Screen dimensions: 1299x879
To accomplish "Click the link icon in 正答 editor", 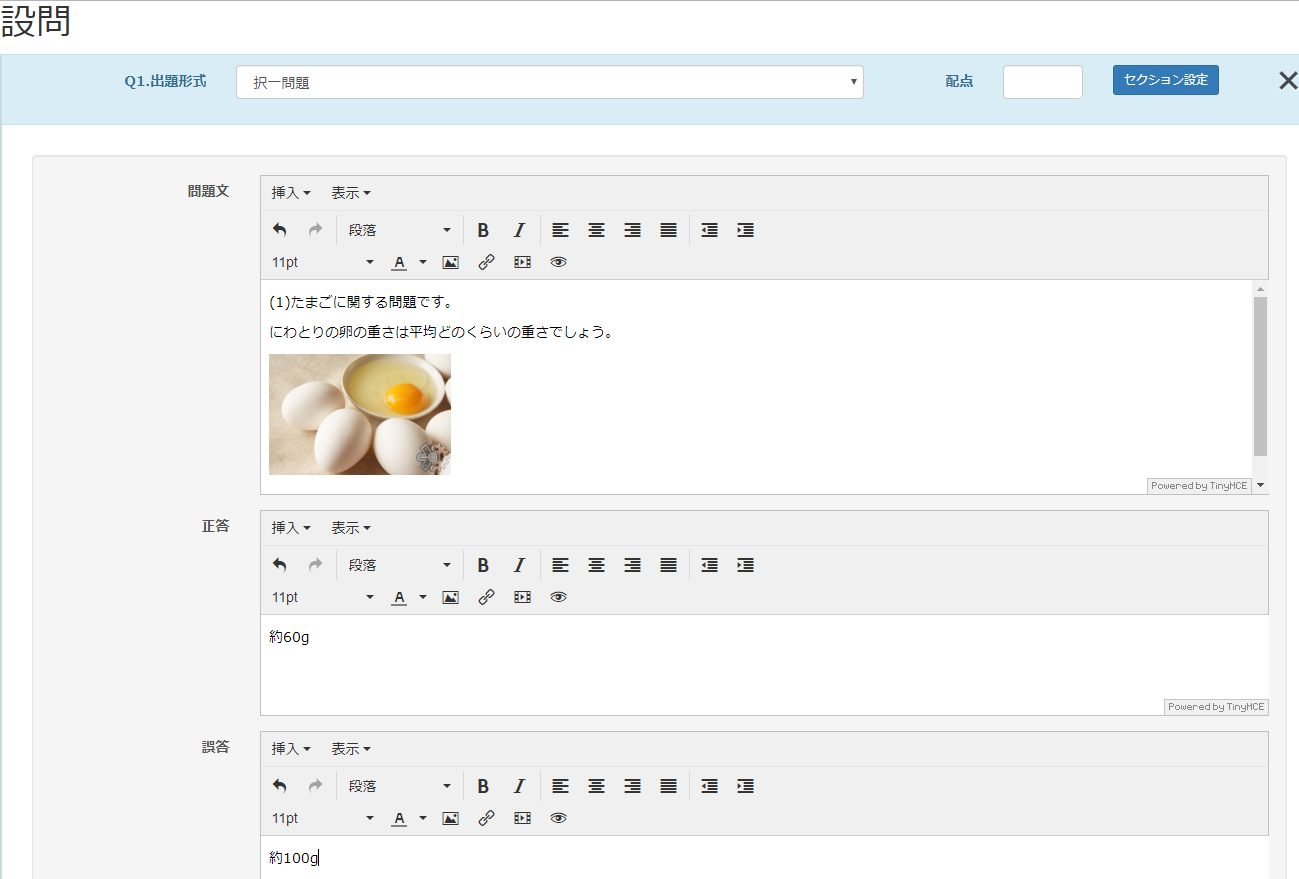I will click(487, 597).
